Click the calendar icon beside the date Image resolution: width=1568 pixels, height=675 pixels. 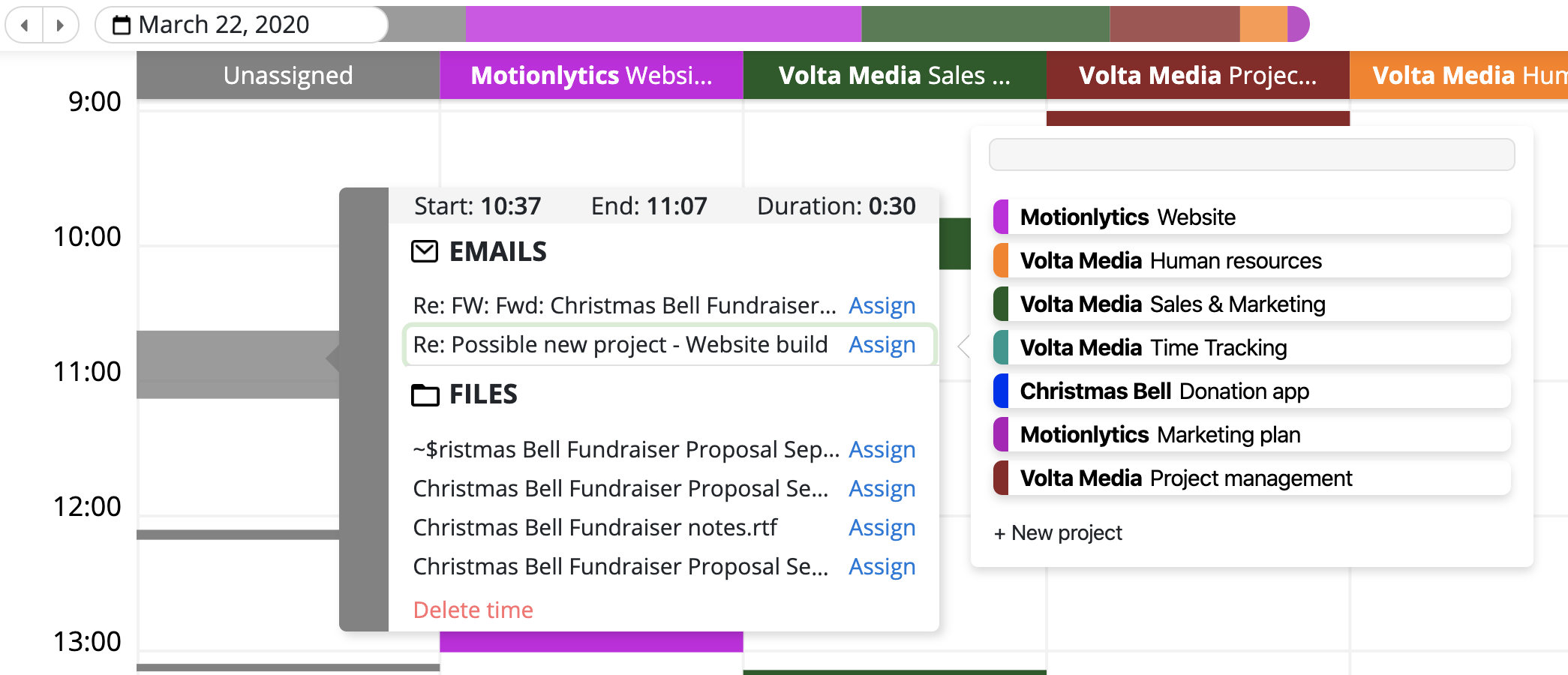[x=122, y=25]
